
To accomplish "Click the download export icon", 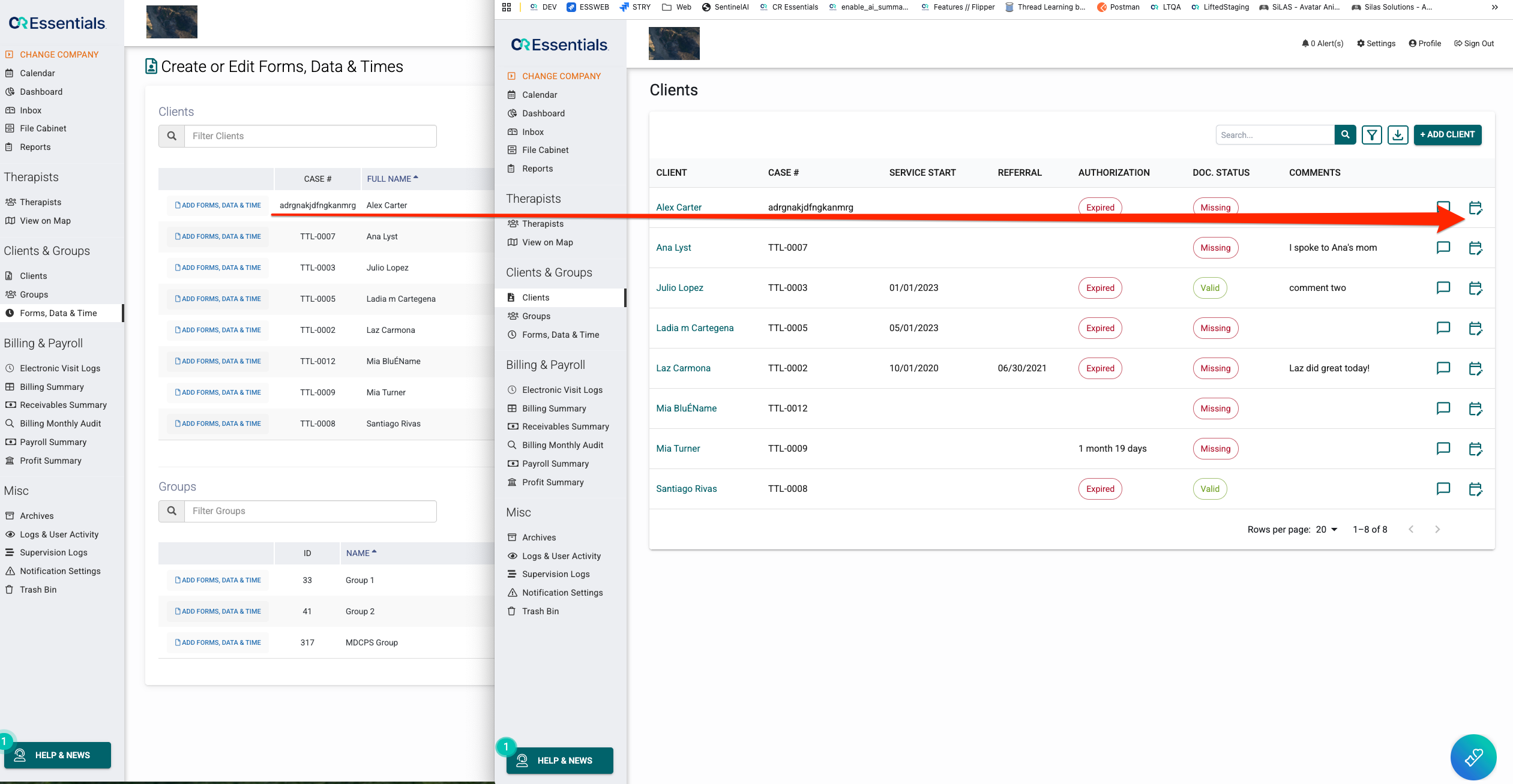I will pyautogui.click(x=1398, y=135).
